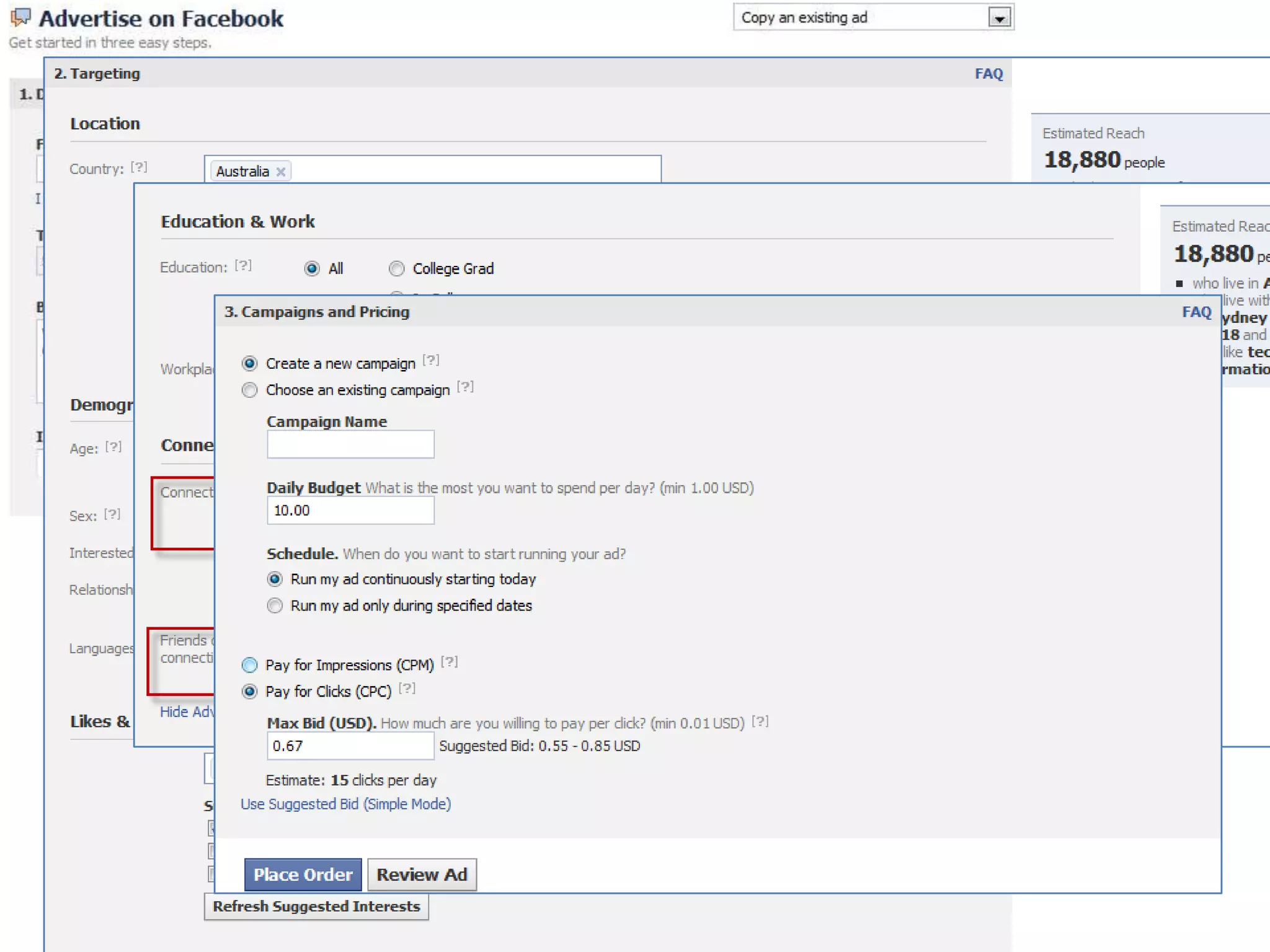This screenshot has height=952, width=1270.
Task: Remove Australia from the Country field
Action: tap(281, 172)
